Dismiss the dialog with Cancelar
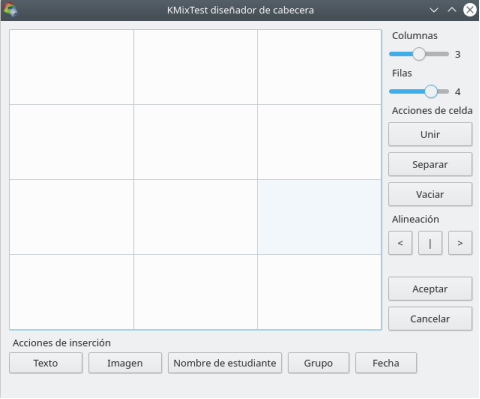Image resolution: width=480 pixels, height=399 pixels. click(x=430, y=319)
